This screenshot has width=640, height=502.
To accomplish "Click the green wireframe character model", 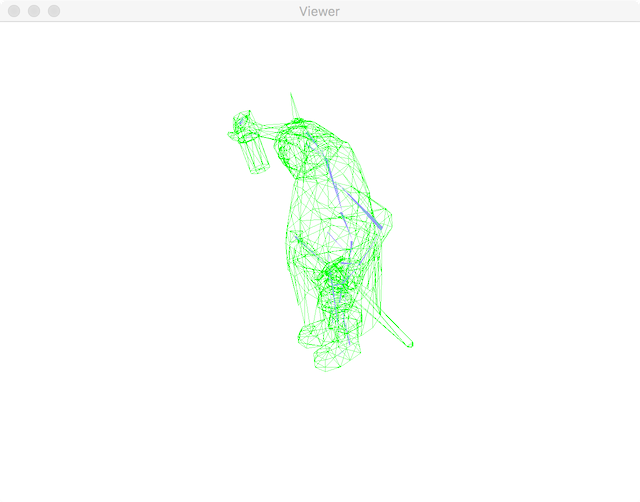I will [x=320, y=232].
